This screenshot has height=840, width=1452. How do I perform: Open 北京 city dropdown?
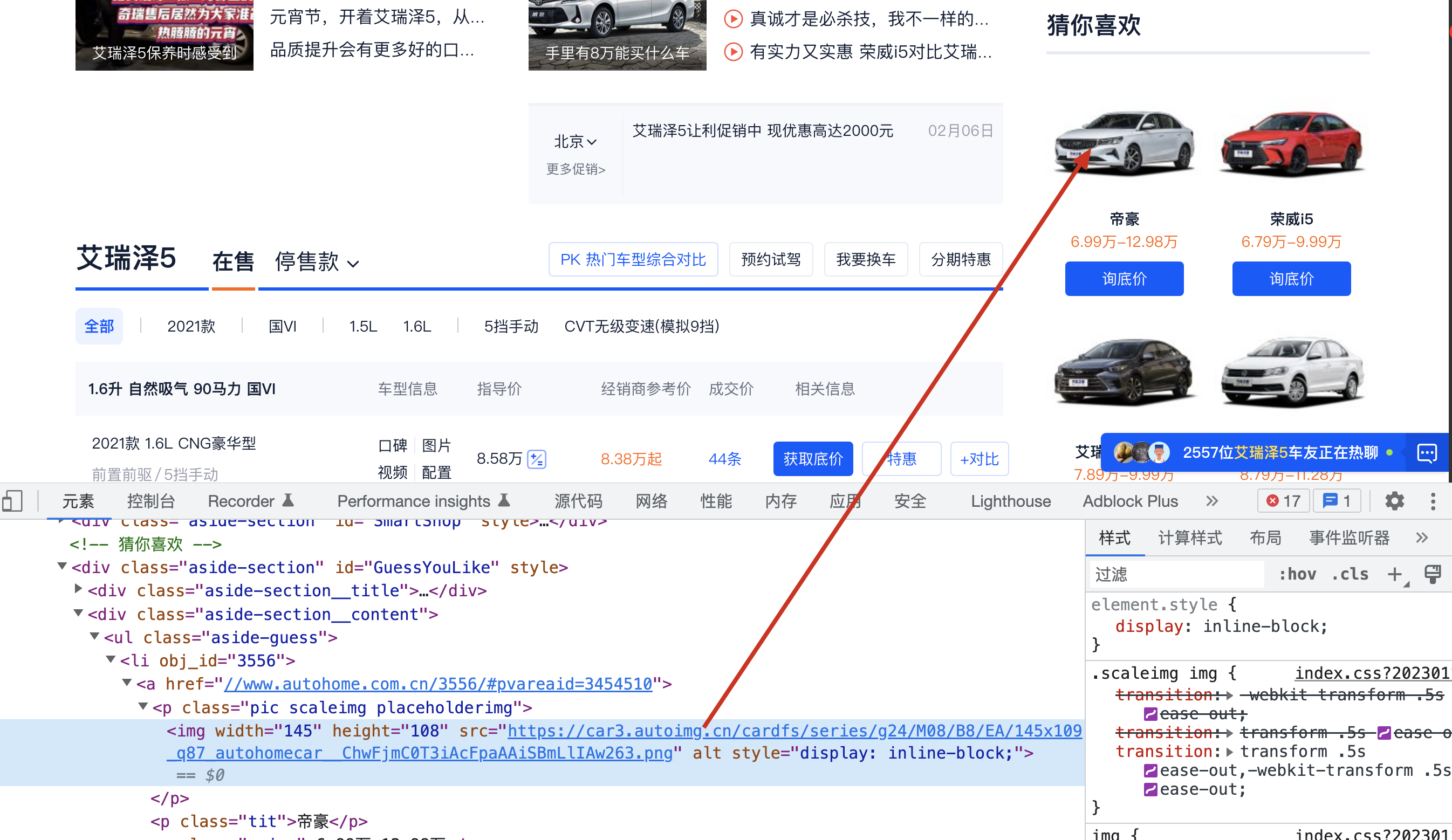pyautogui.click(x=575, y=141)
